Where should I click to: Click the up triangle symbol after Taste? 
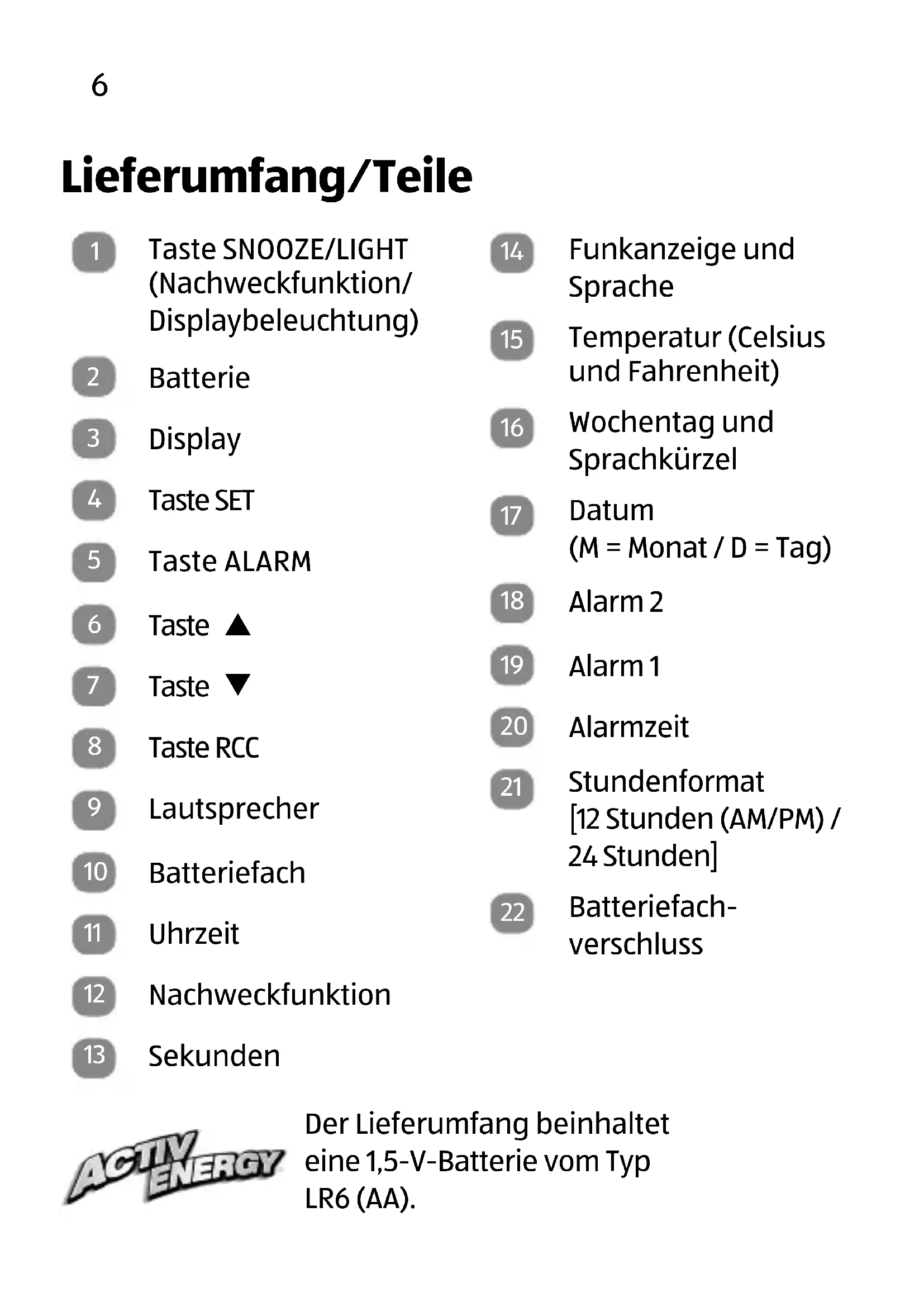pos(238,625)
